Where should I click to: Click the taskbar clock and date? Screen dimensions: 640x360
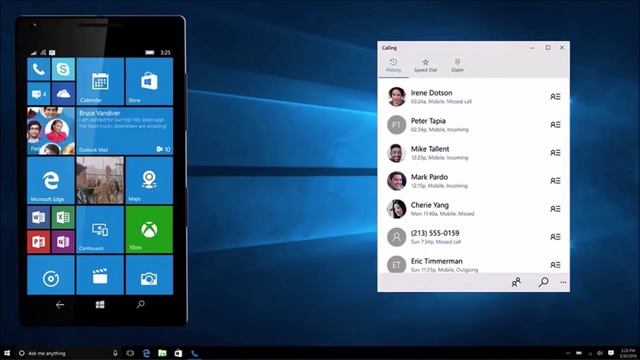tap(627, 353)
